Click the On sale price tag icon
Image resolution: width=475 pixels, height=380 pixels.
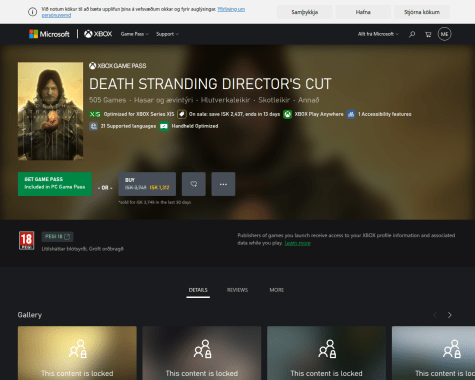181,114
